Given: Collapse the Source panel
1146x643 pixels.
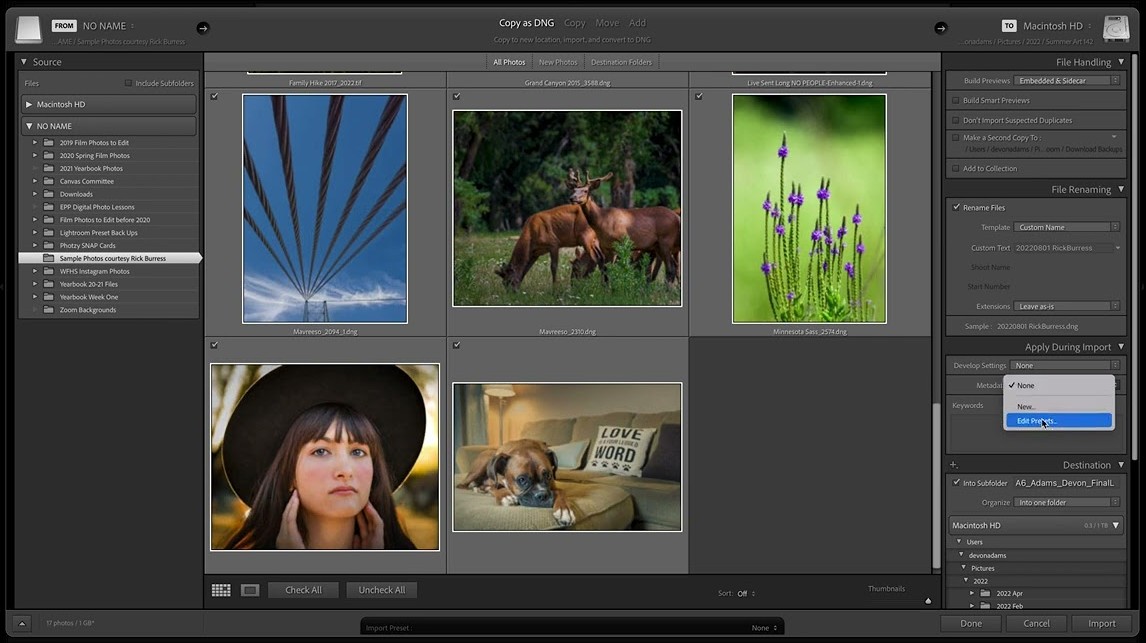Looking at the screenshot, I should click(23, 61).
